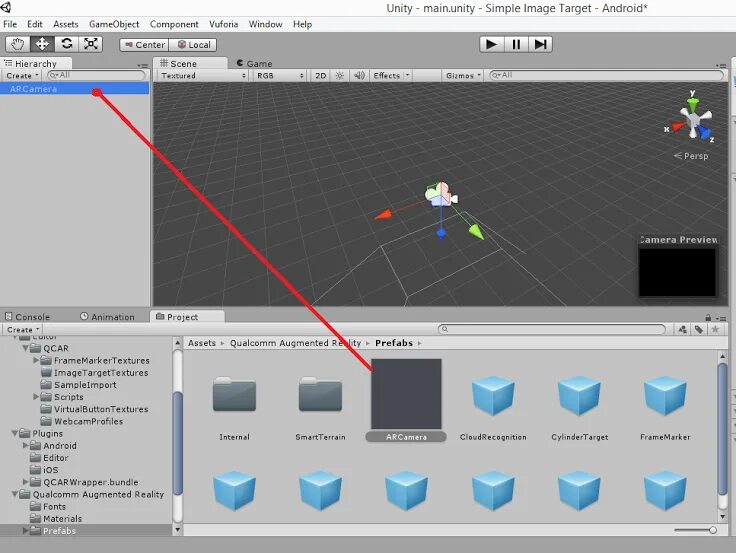Viewport: 736px width, 553px height.
Task: Select the Rotate tool
Action: [x=67, y=44]
